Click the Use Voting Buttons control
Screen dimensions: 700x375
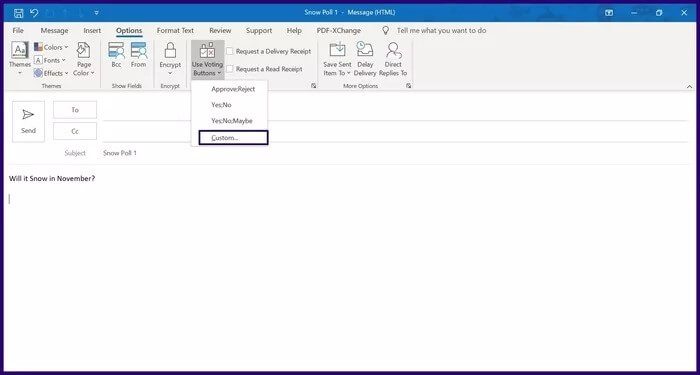(208, 59)
